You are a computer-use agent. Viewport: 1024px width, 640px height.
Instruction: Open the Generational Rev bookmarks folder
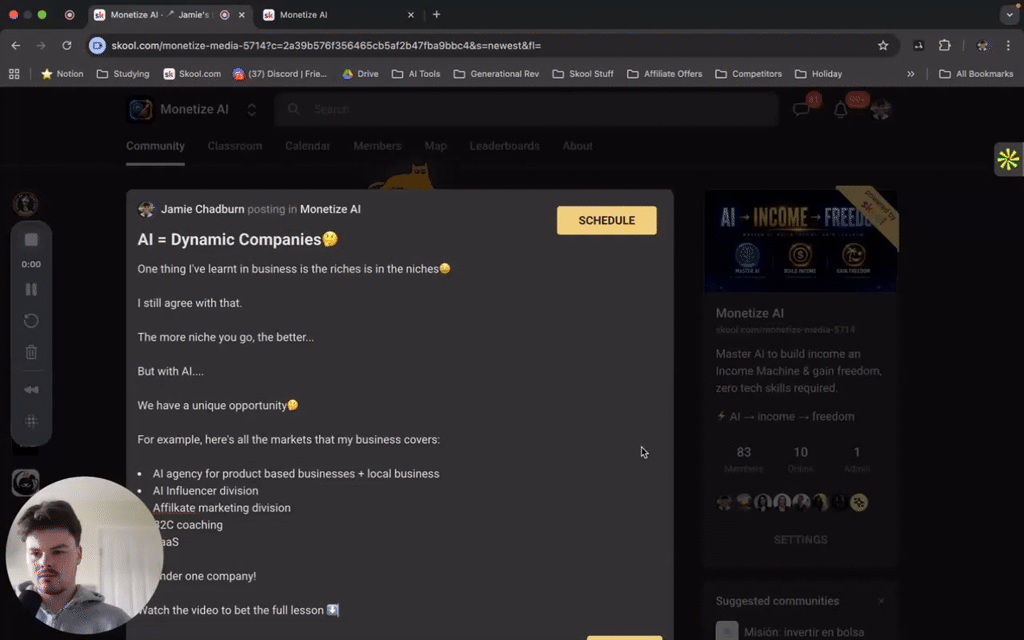[496, 74]
